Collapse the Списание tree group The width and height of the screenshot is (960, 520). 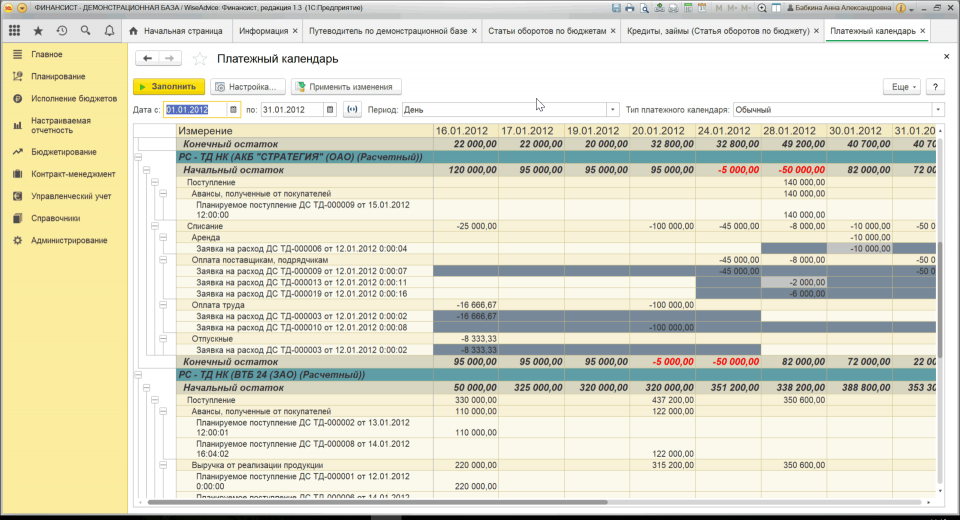(x=155, y=227)
